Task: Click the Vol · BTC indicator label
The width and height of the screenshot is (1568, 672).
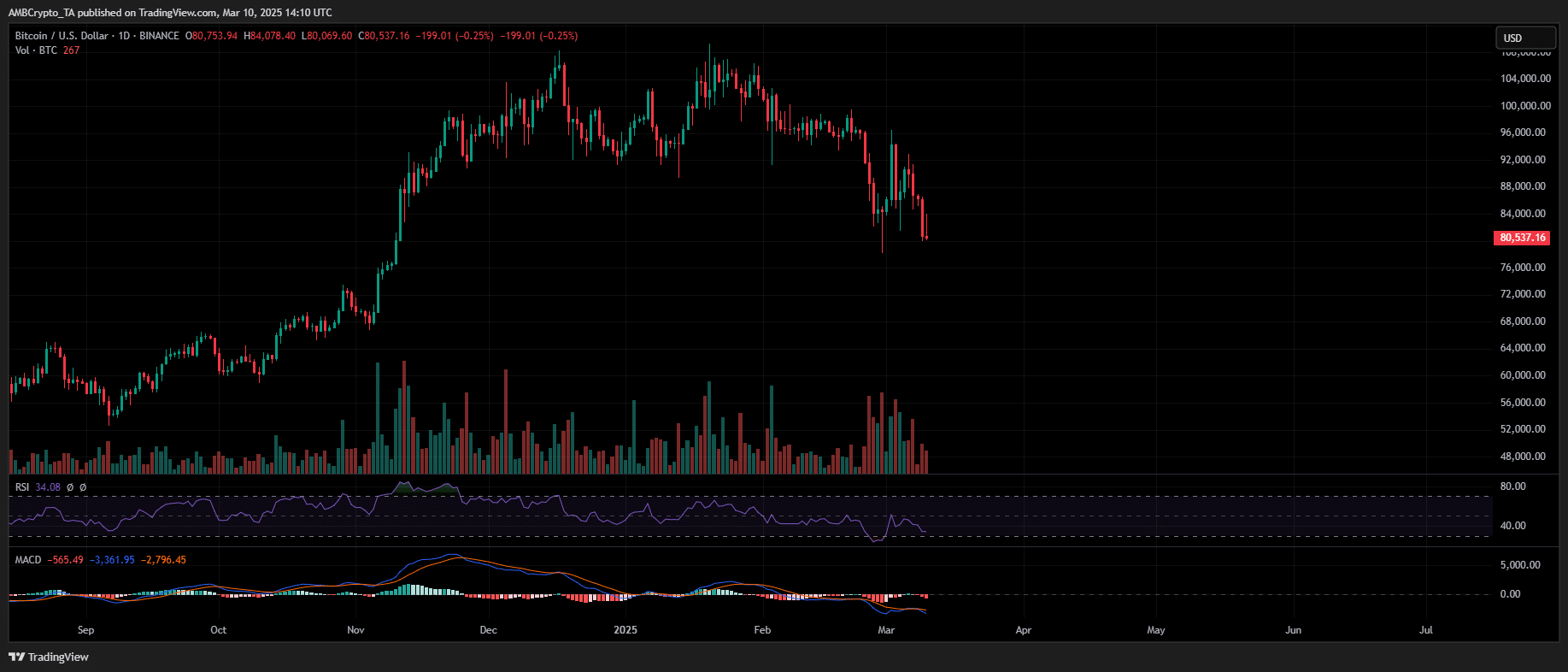Action: click(36, 50)
